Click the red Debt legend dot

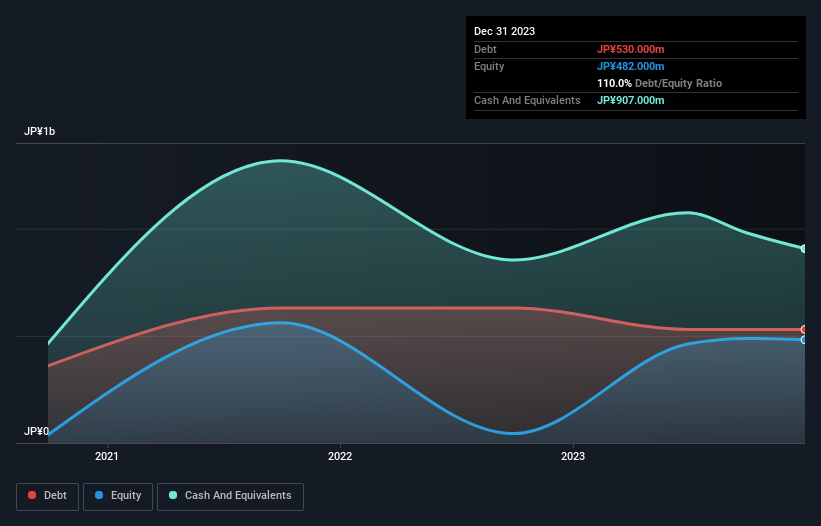tap(32, 495)
